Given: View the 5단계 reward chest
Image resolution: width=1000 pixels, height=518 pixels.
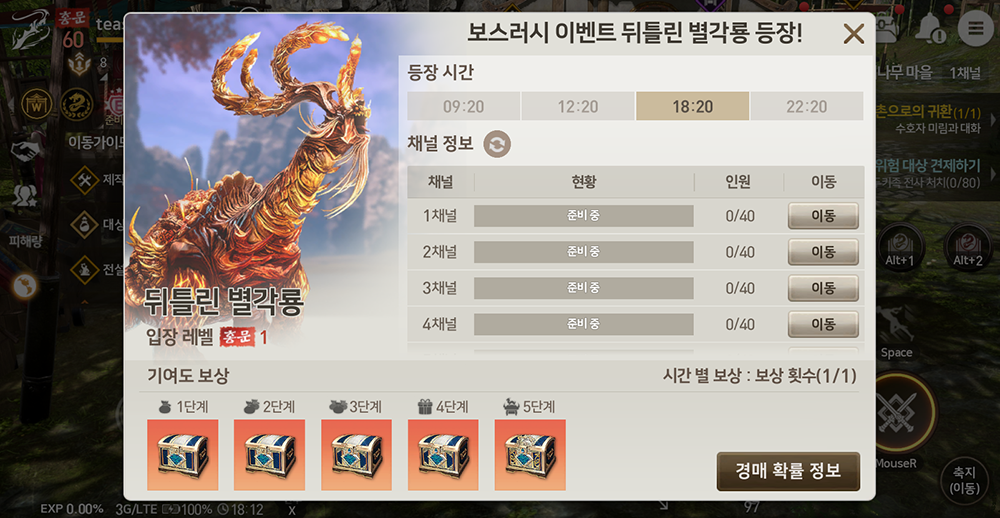Looking at the screenshot, I should coord(530,455).
